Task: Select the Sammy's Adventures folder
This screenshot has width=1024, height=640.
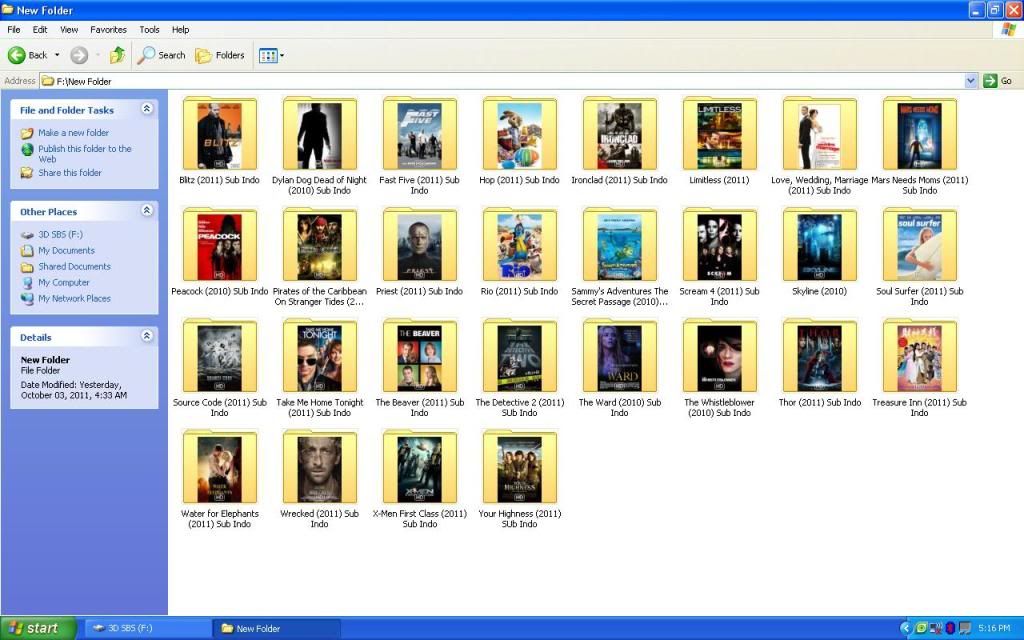Action: [x=619, y=257]
